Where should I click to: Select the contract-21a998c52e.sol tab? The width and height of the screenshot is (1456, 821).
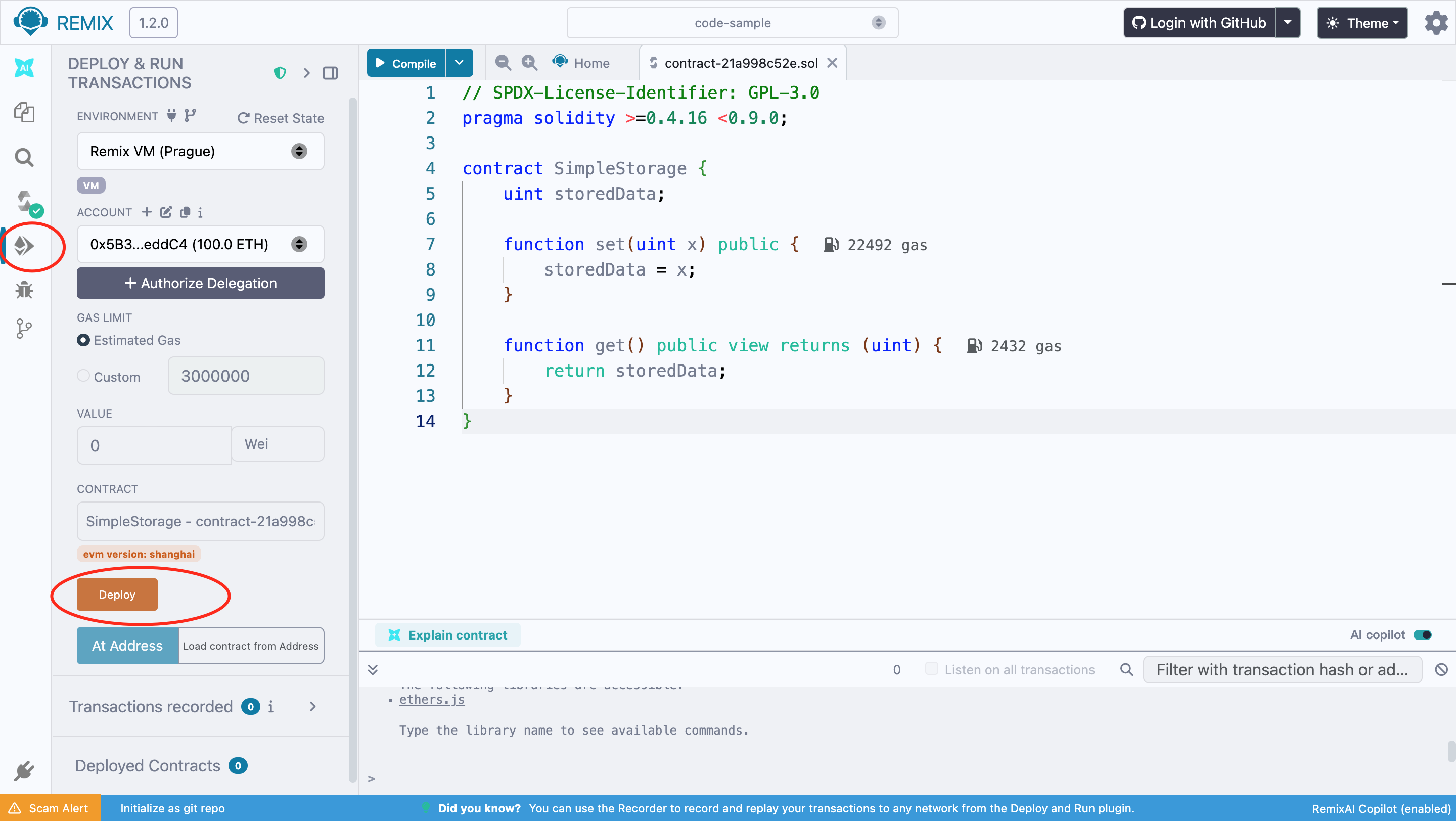[x=740, y=63]
